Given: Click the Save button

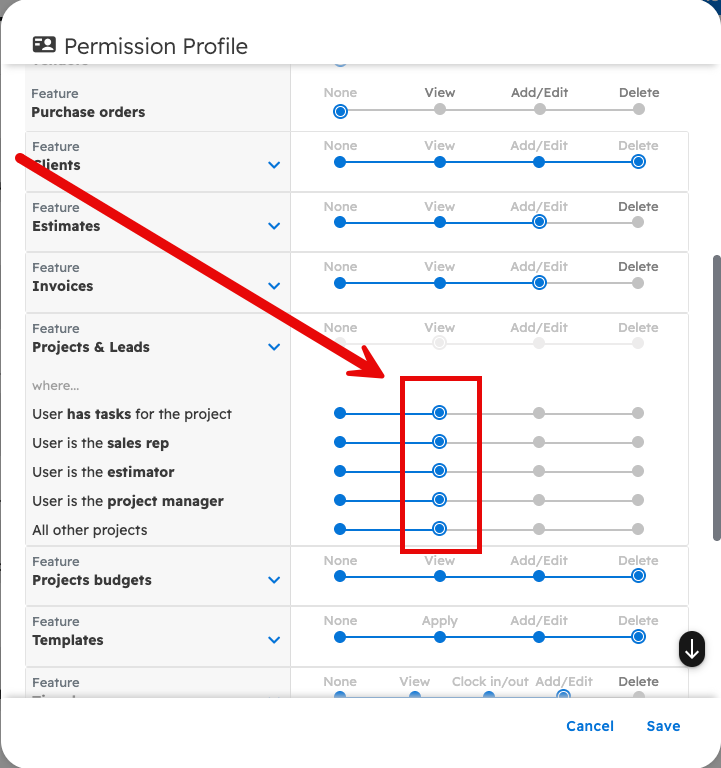Looking at the screenshot, I should pos(663,726).
